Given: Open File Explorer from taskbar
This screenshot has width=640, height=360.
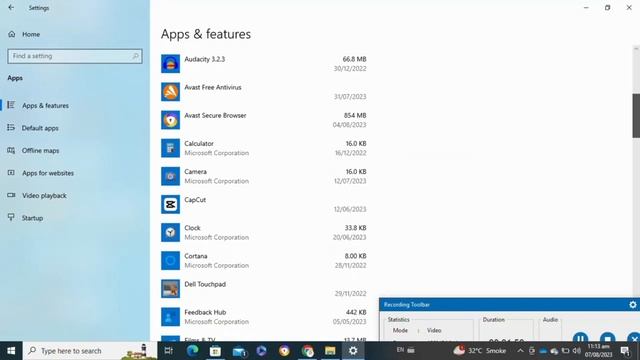Looking at the screenshot, I should point(330,351).
